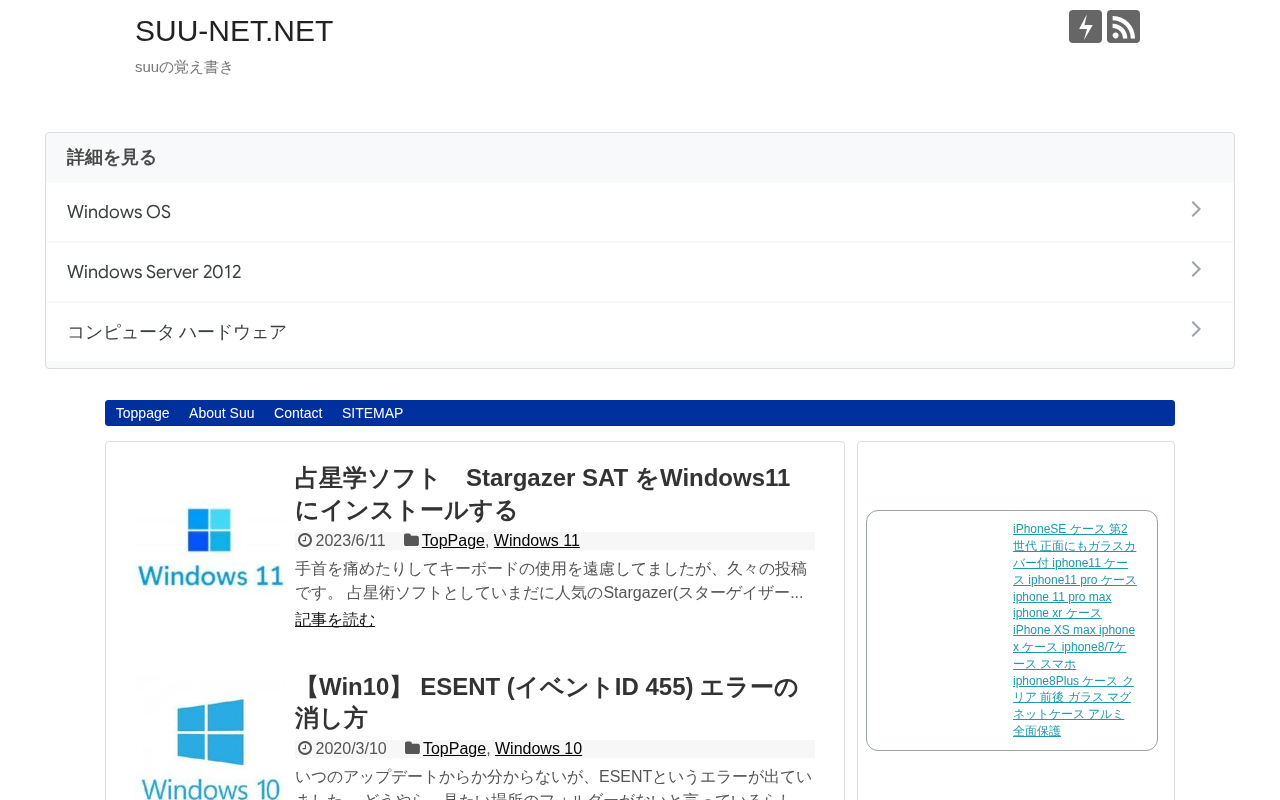Open the About Suu menu item

click(222, 413)
